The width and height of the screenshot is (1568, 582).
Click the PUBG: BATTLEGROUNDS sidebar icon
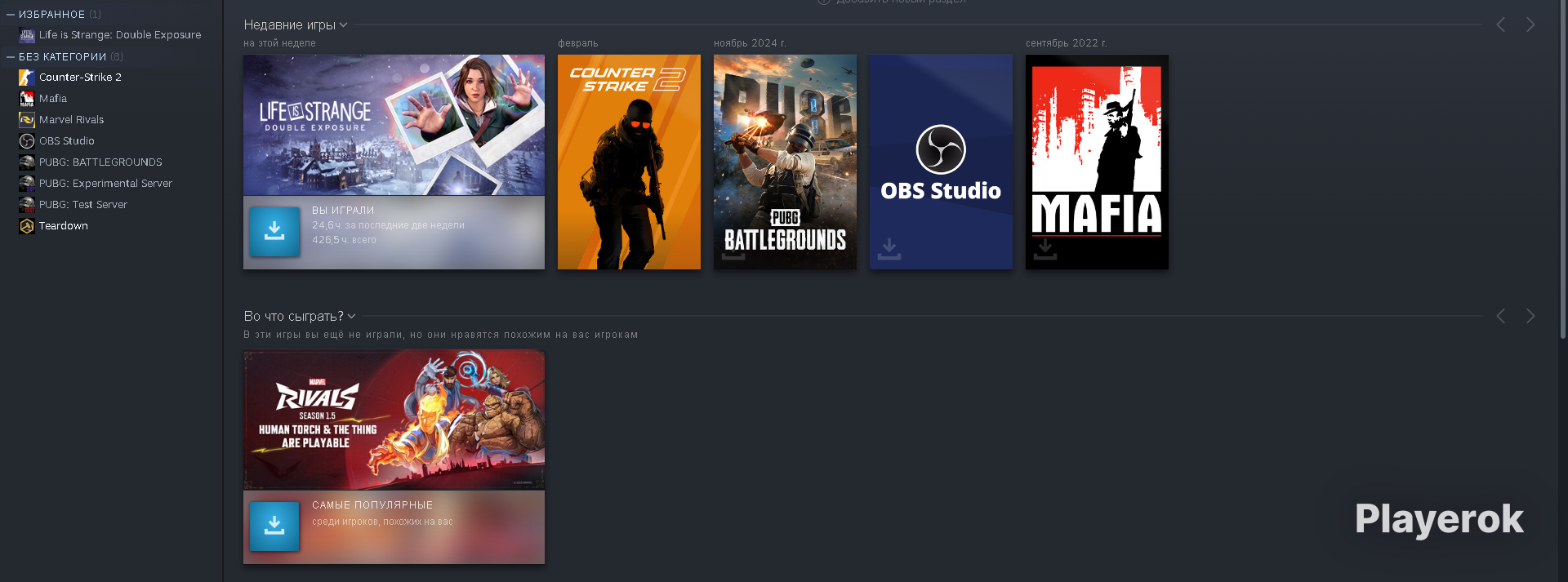[x=27, y=162]
